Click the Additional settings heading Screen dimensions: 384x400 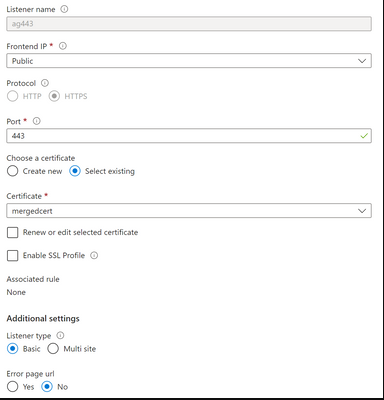coord(43,318)
